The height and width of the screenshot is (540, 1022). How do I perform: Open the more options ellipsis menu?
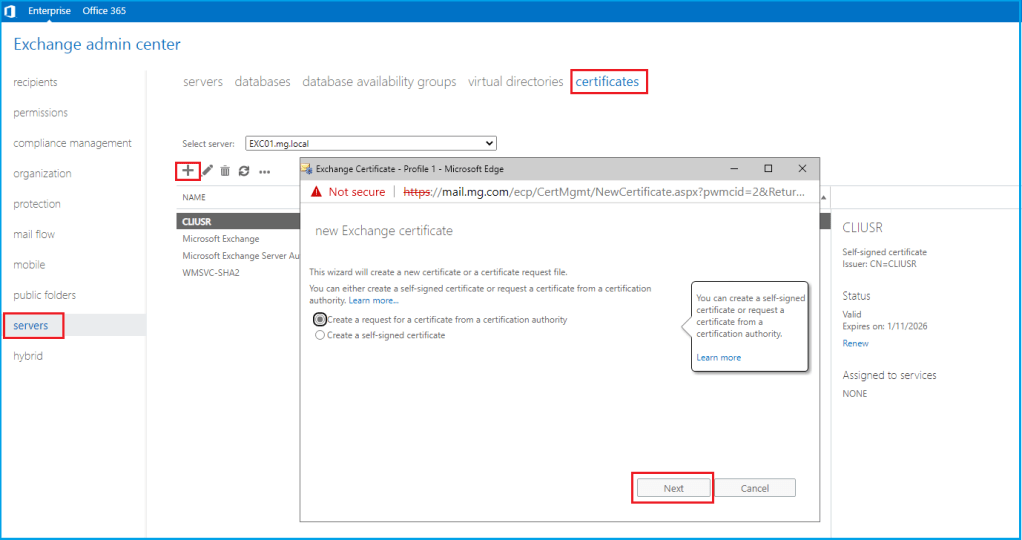(265, 172)
